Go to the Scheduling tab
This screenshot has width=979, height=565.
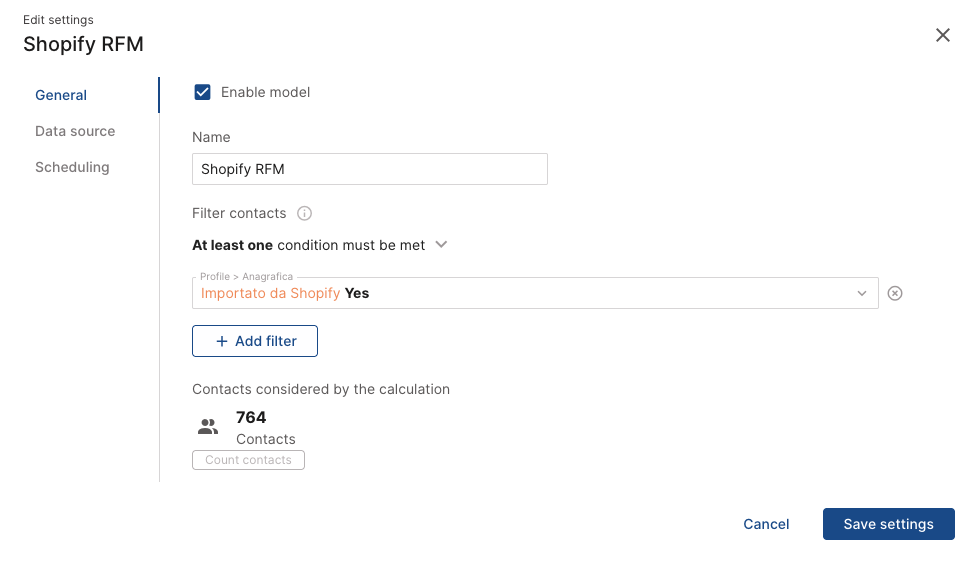coord(72,167)
